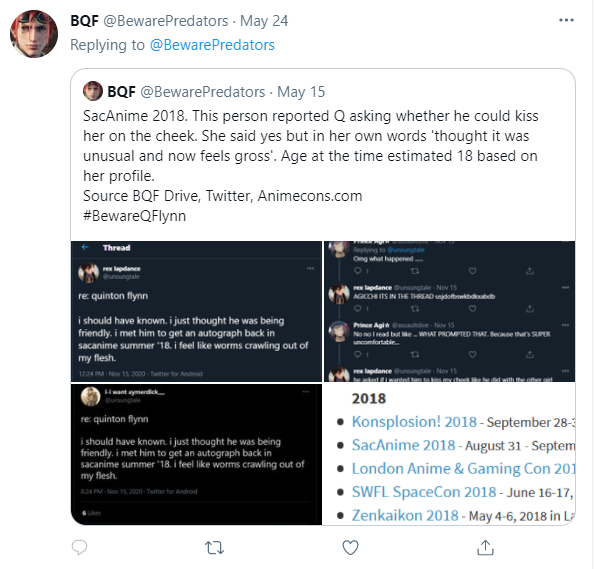Open the 2018 convention list image
Screen dimensions: 595x569
(450, 454)
